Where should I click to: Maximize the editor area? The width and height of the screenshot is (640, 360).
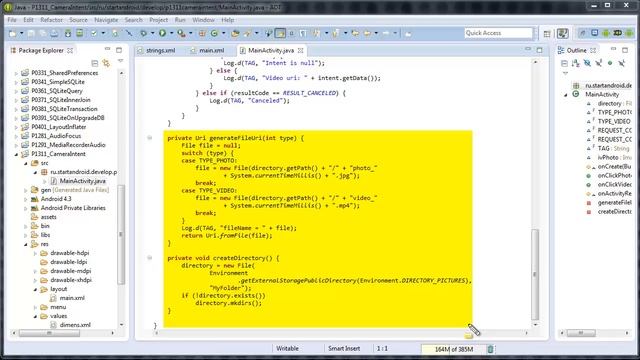540,50
